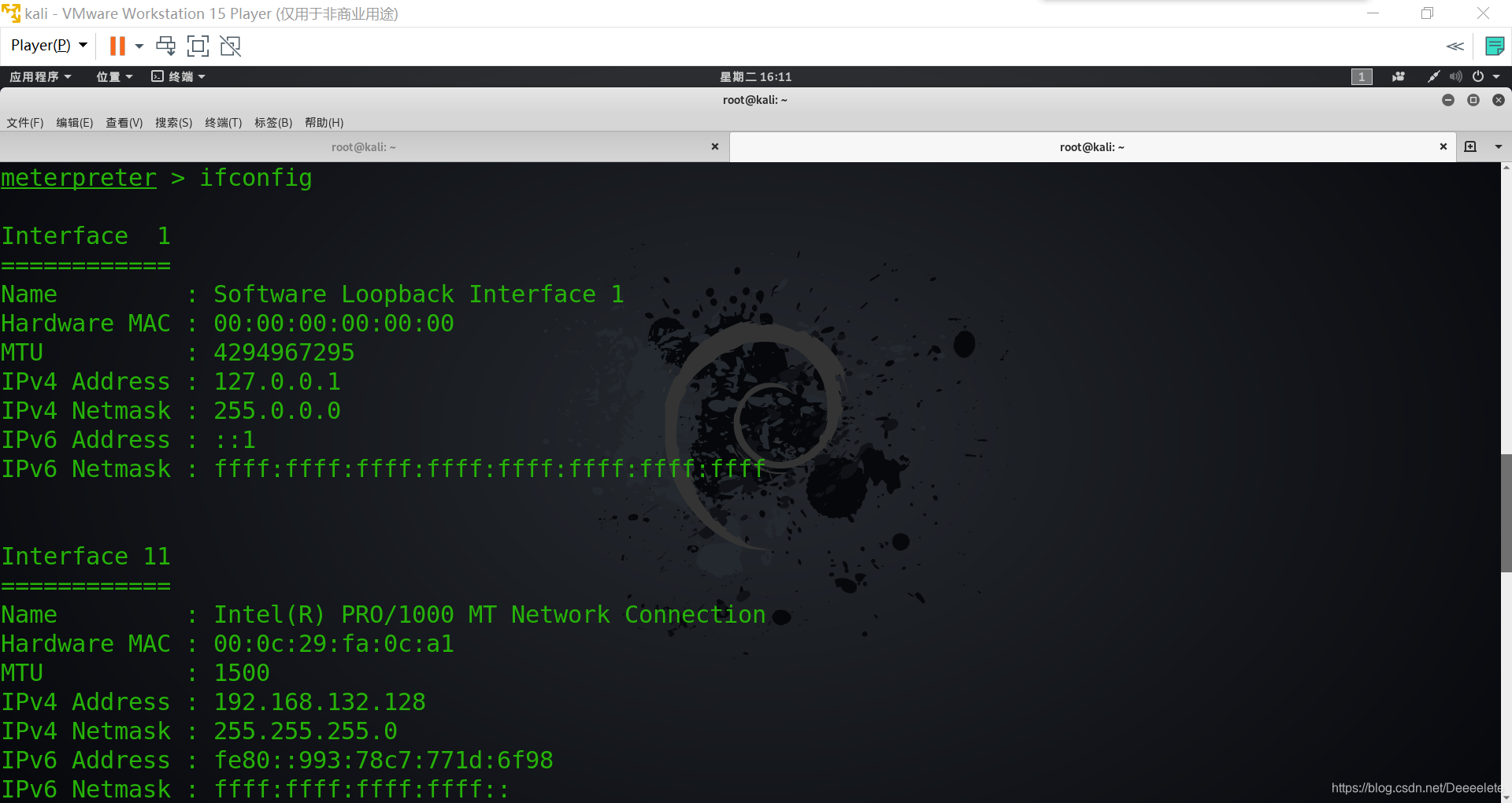Pause the virtual machine
The width and height of the screenshot is (1512, 803).
pos(117,46)
